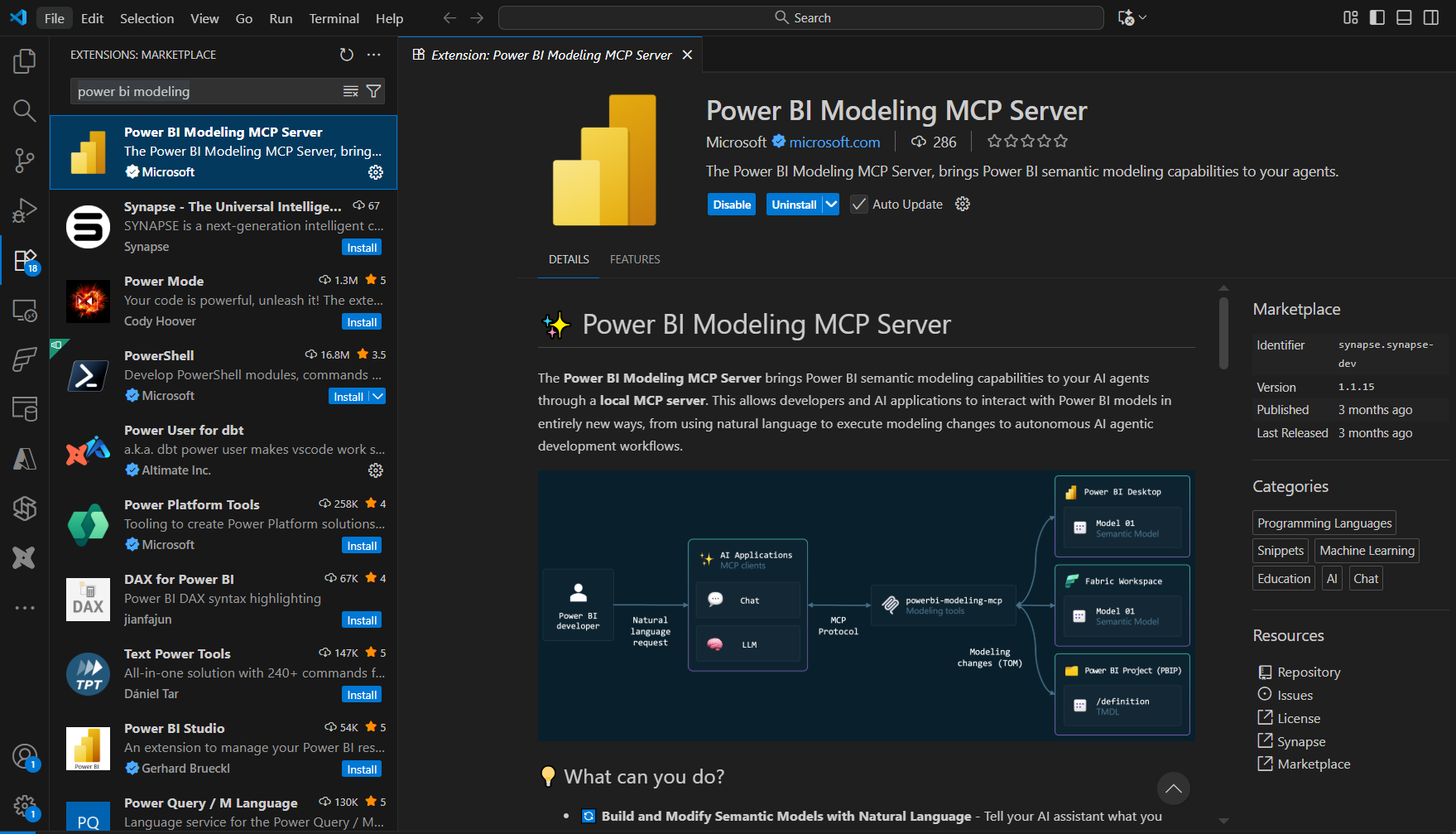Open the Manage gear menu
The image size is (1456, 834).
tap(25, 806)
